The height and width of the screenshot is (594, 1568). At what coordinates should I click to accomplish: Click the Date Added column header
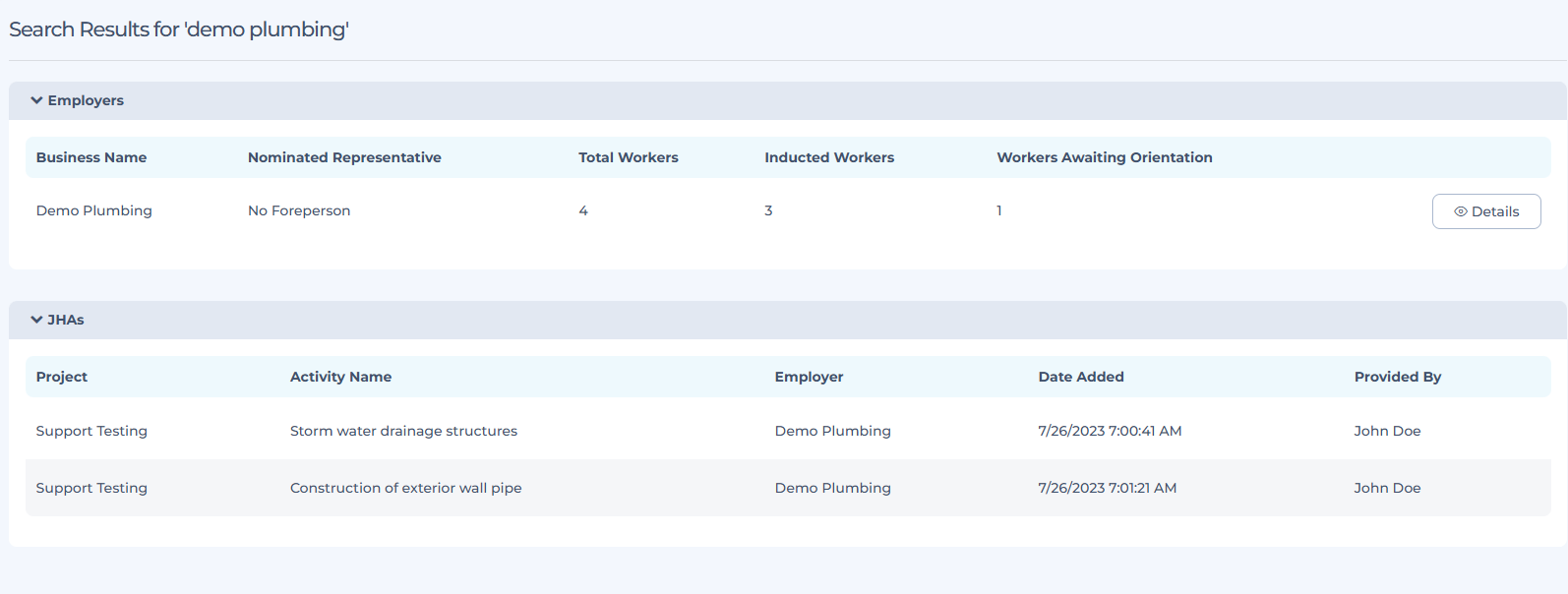[x=1080, y=377]
